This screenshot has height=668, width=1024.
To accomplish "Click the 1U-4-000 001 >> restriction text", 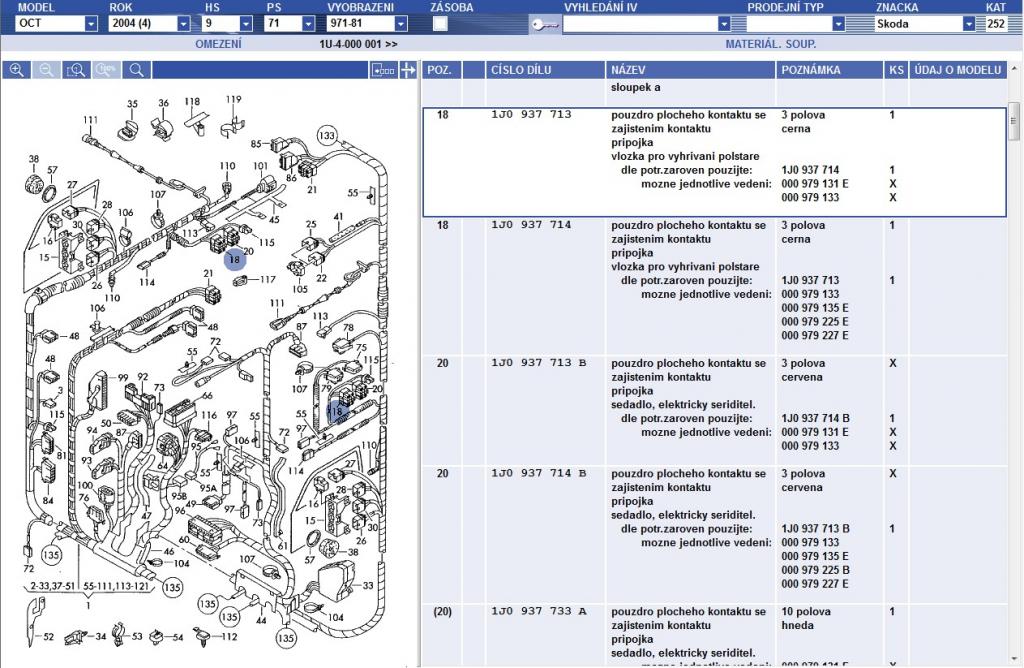I will click(x=358, y=44).
